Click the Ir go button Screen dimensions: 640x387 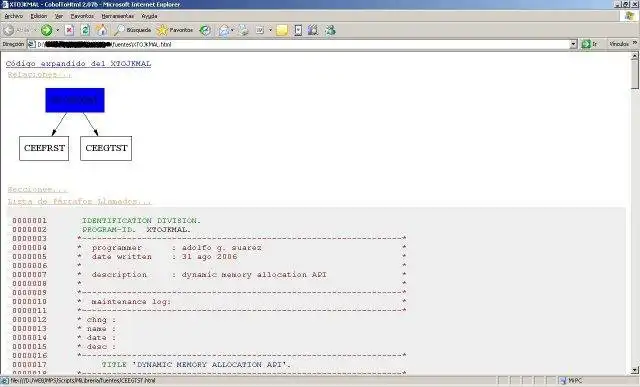pos(589,44)
